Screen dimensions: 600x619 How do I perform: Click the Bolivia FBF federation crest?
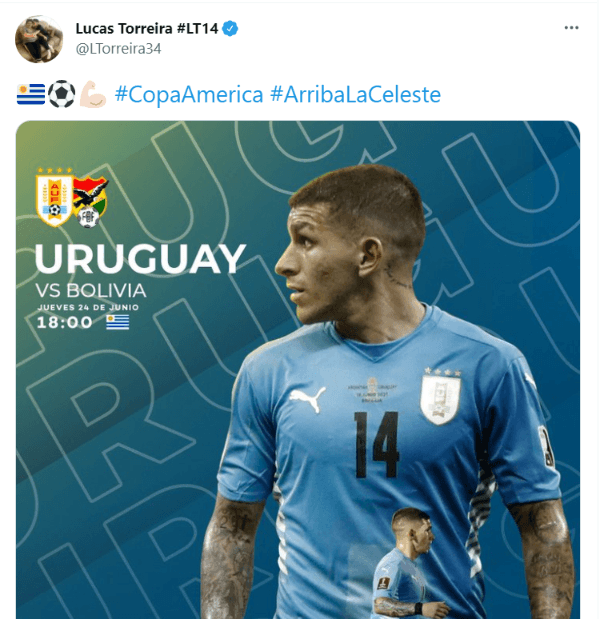[x=90, y=202]
